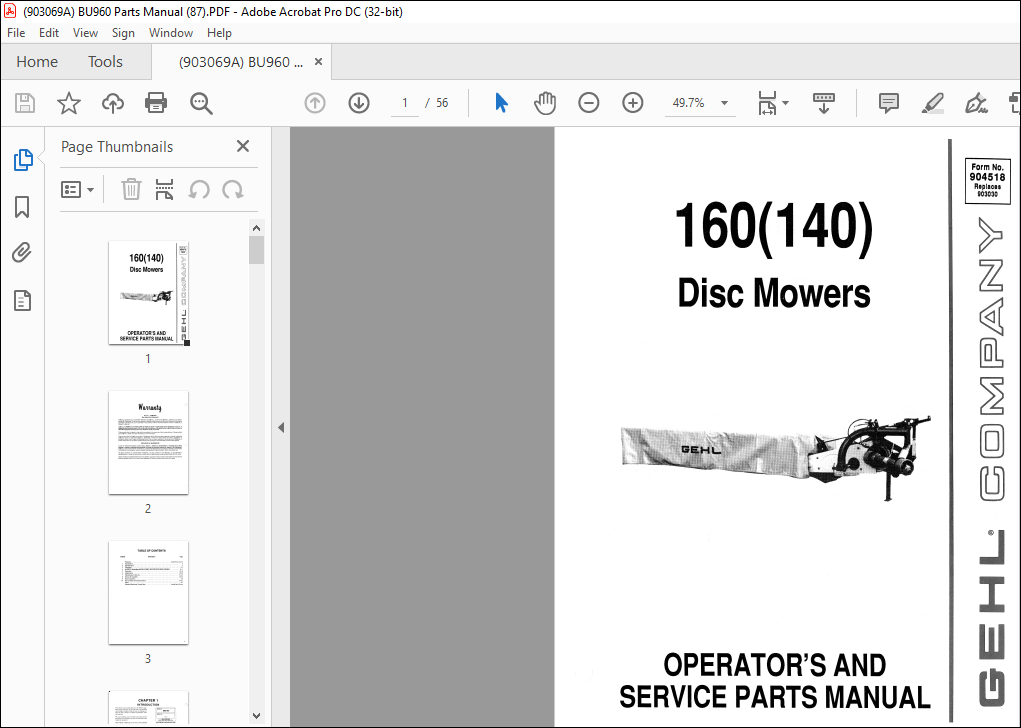Switch to the Home tab
Viewport: 1021px width, 728px height.
click(37, 62)
